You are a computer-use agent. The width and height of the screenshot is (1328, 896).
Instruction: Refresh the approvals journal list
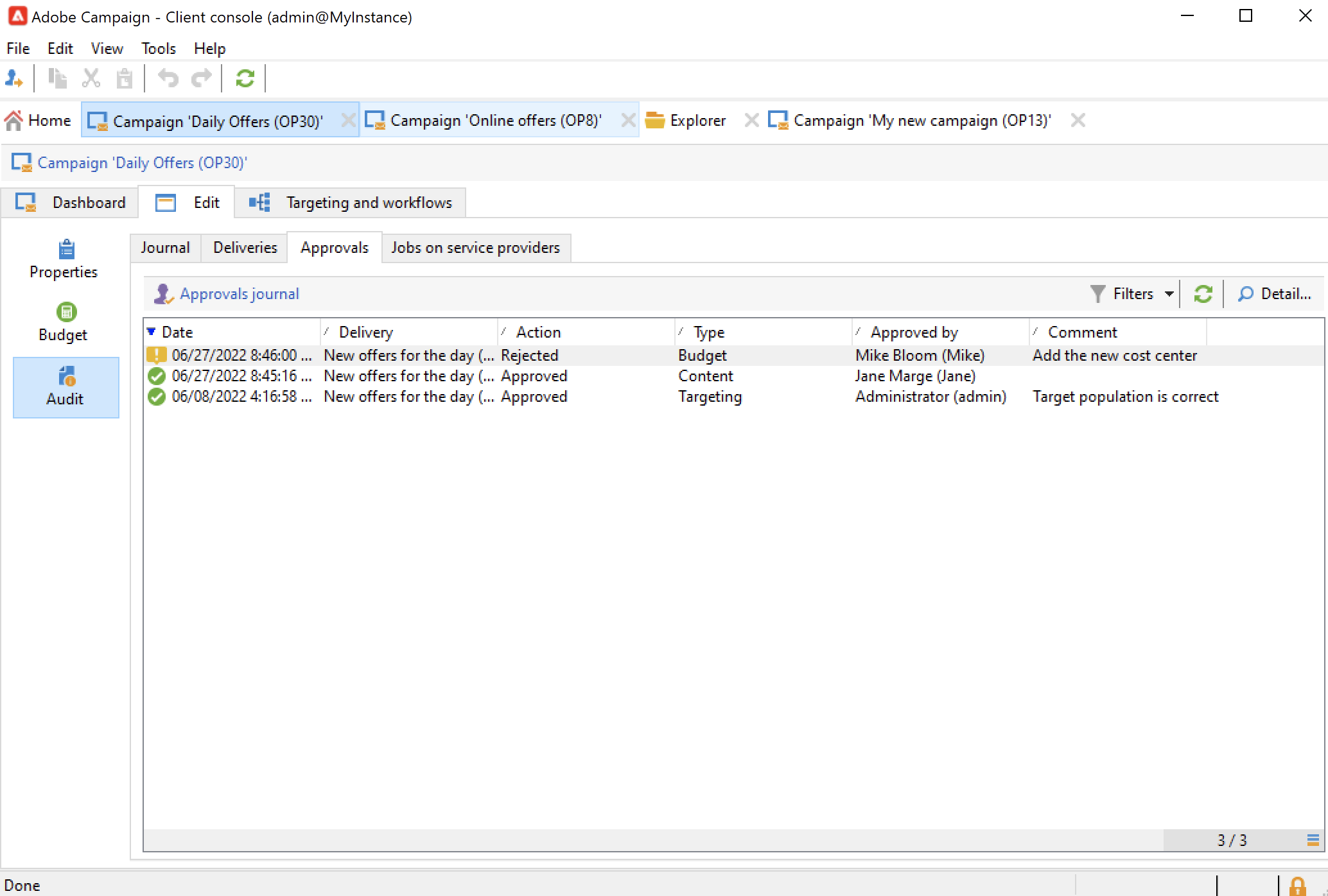(1203, 294)
